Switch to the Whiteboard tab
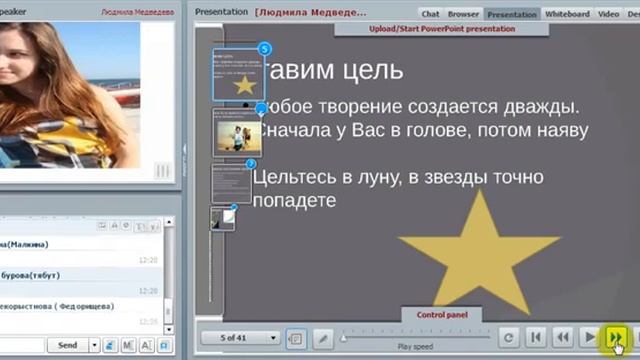 567,14
